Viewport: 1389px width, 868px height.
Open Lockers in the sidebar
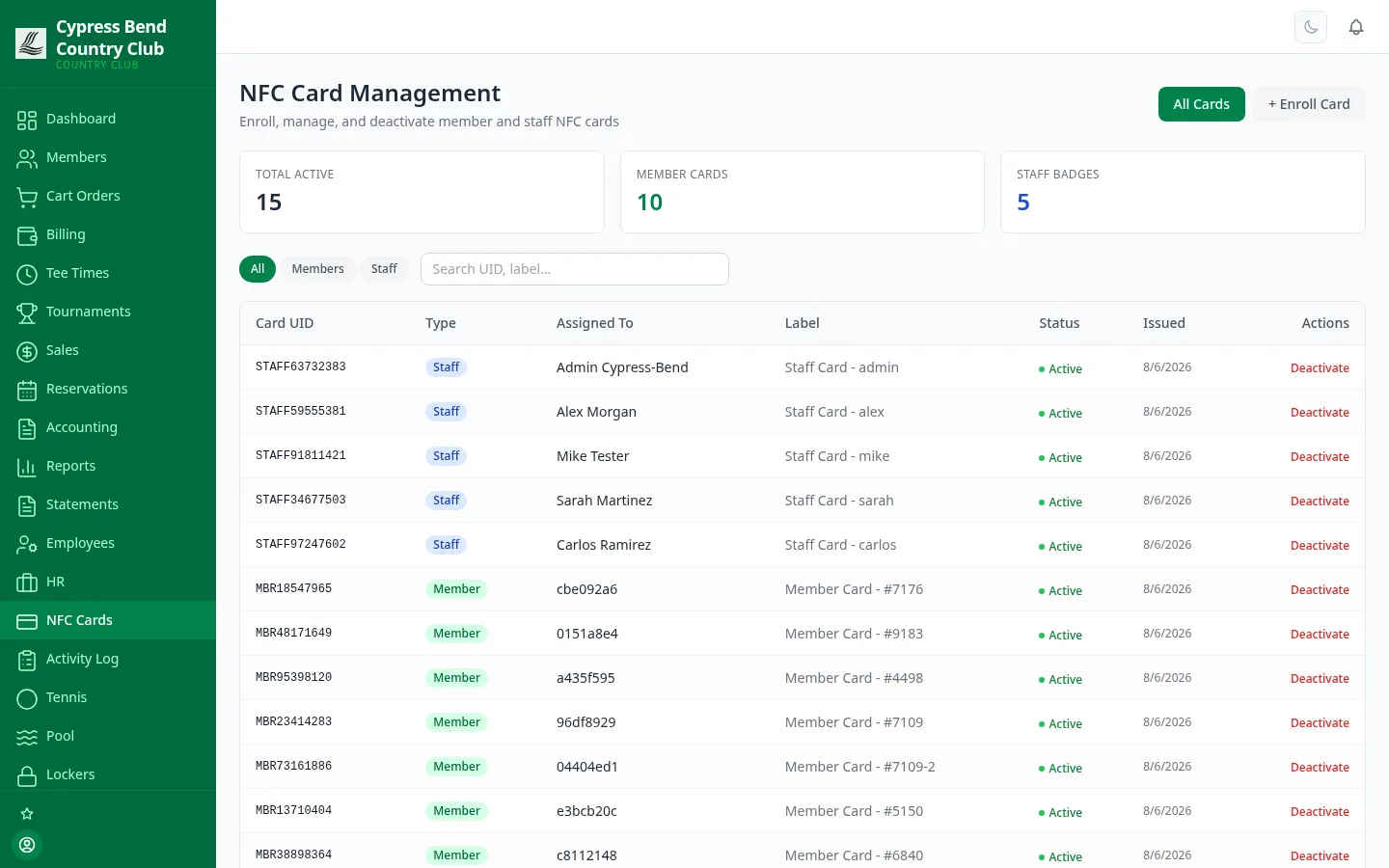tap(108, 774)
